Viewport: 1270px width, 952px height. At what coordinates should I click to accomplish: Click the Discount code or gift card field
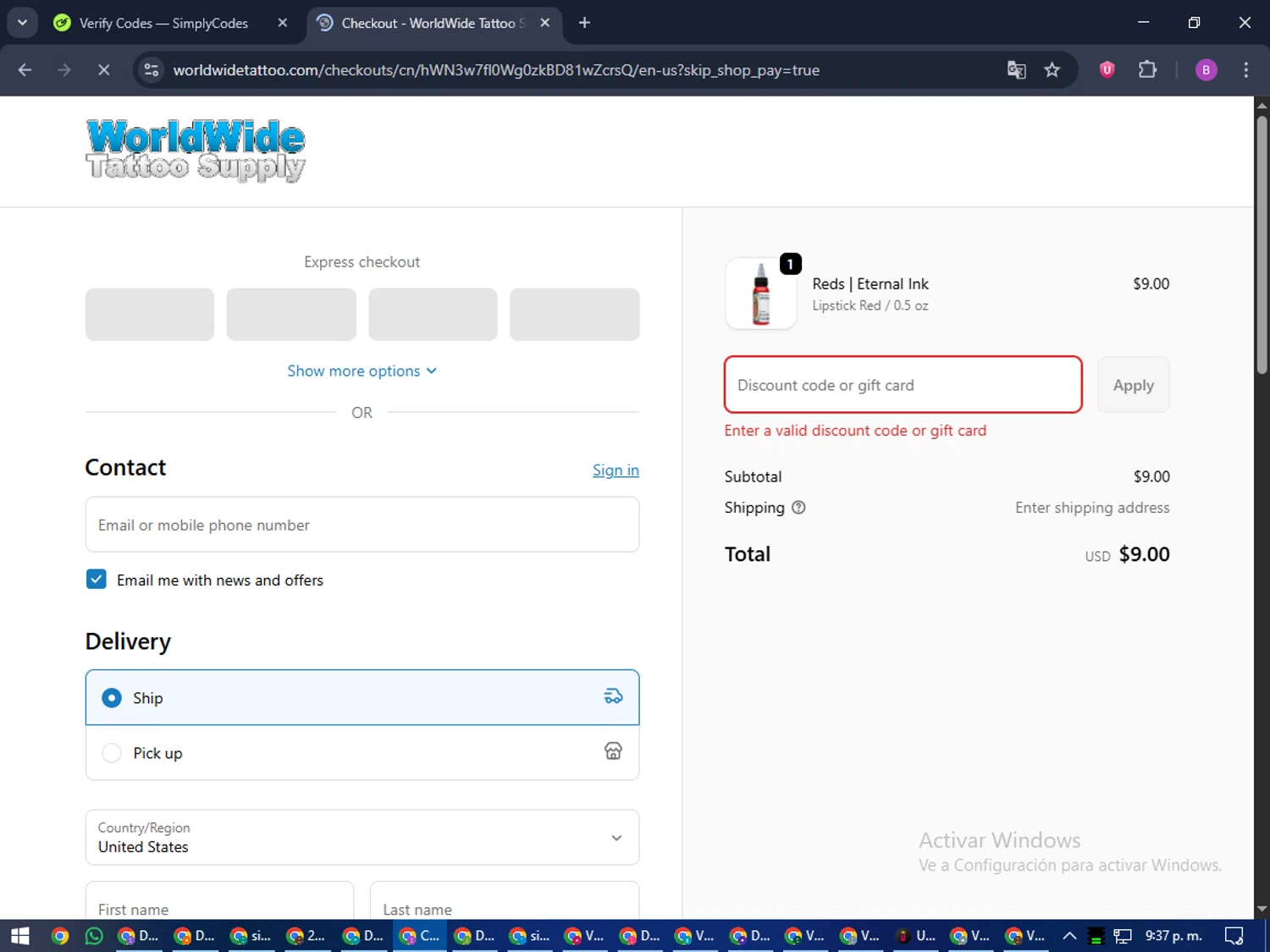[x=903, y=385]
